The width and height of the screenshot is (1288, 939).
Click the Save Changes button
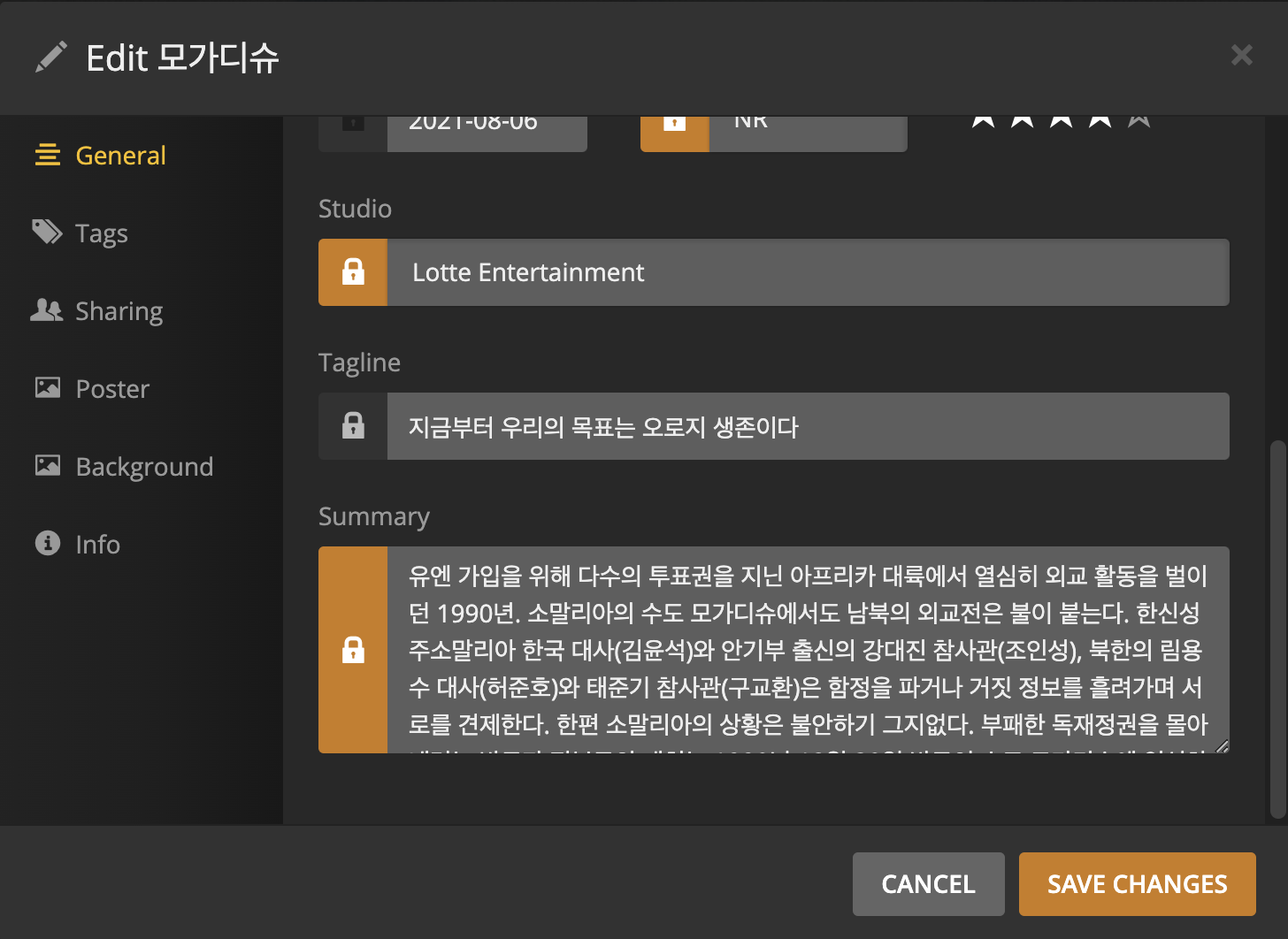[x=1137, y=884]
